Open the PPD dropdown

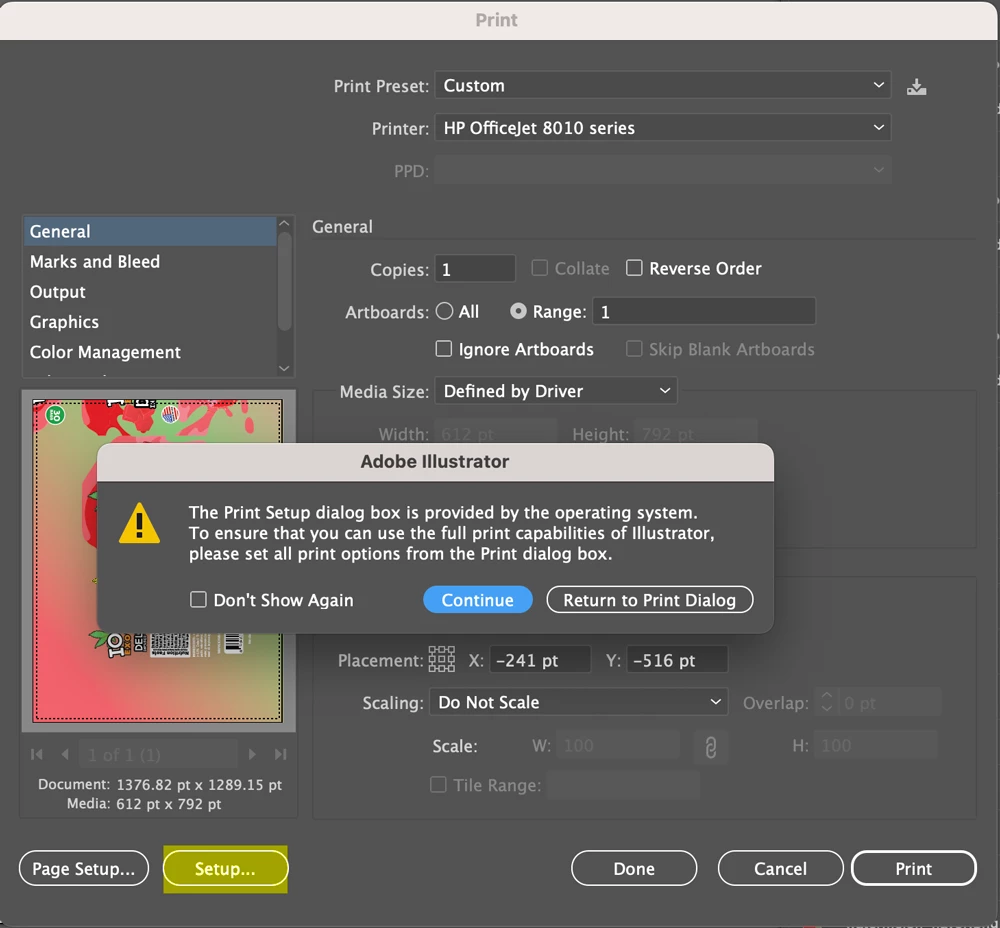tap(663, 170)
